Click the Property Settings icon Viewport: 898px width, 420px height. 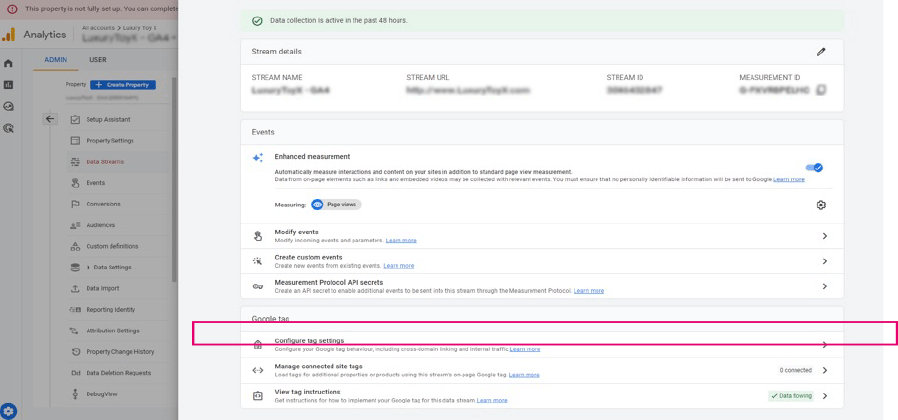pyautogui.click(x=75, y=141)
